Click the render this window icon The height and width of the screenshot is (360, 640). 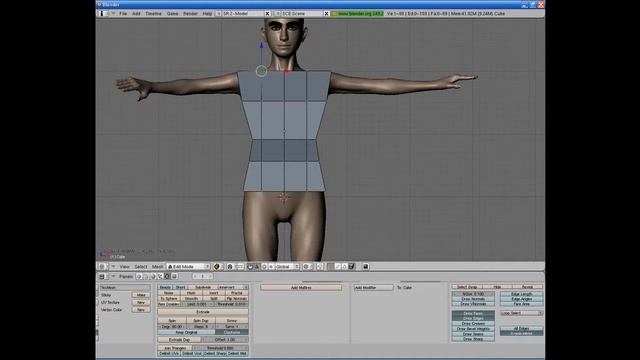click(x=366, y=267)
